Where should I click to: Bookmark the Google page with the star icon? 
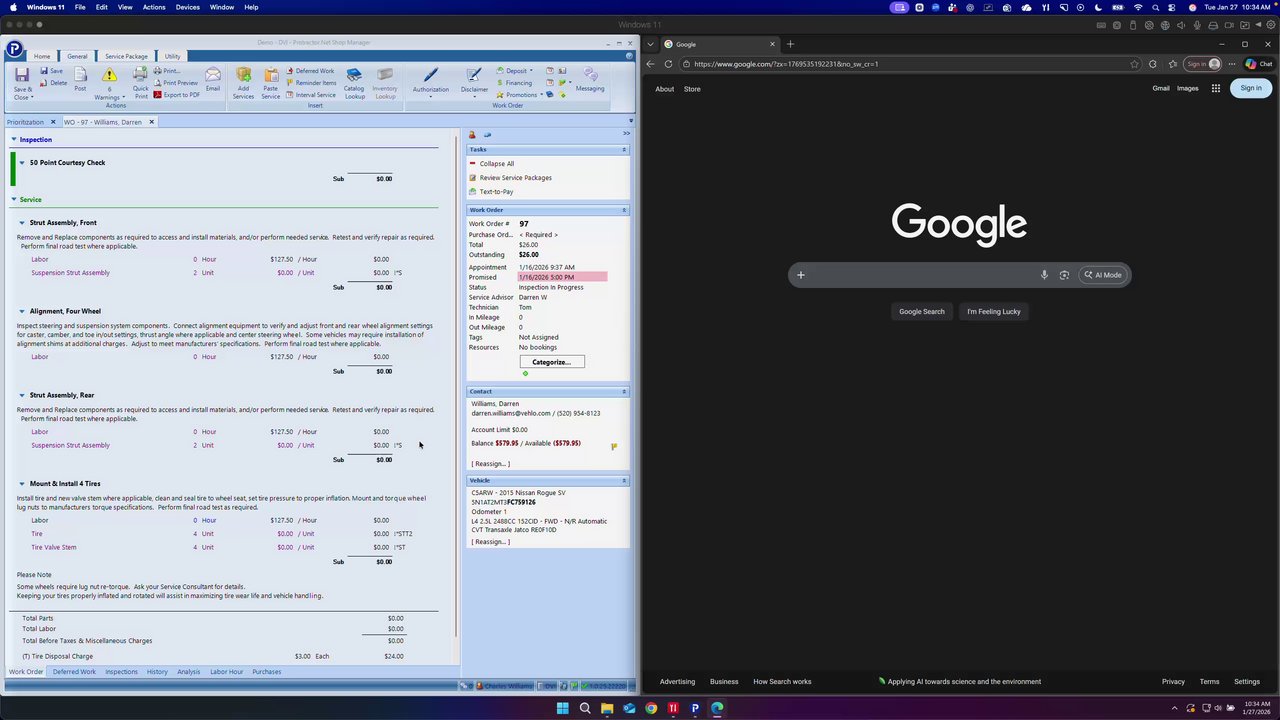tap(1134, 64)
